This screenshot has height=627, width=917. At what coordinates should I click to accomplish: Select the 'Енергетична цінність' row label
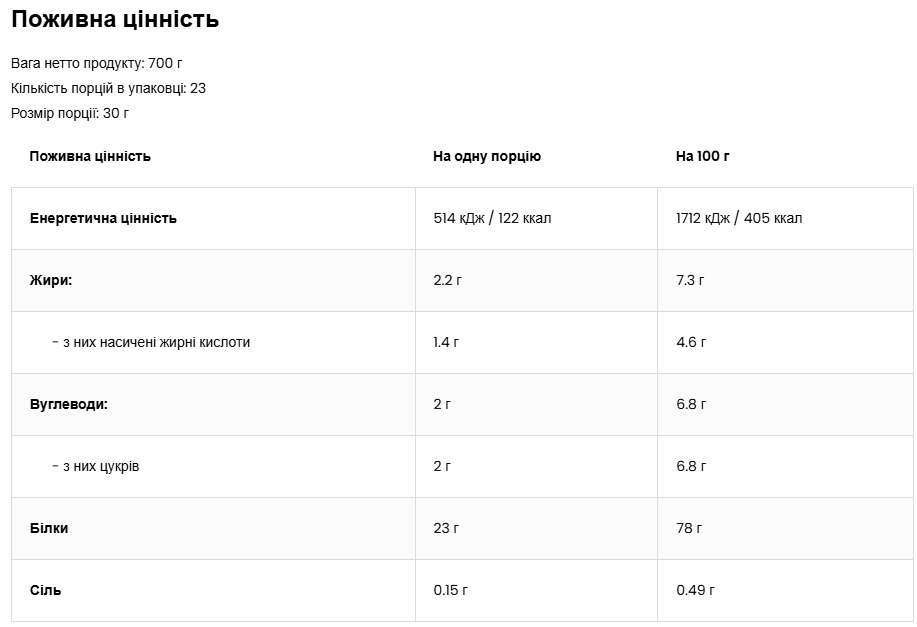[103, 218]
